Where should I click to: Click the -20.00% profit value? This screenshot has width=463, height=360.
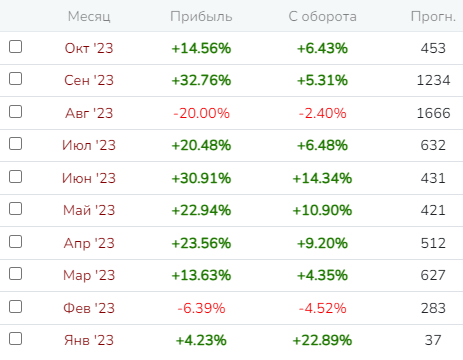click(x=201, y=113)
